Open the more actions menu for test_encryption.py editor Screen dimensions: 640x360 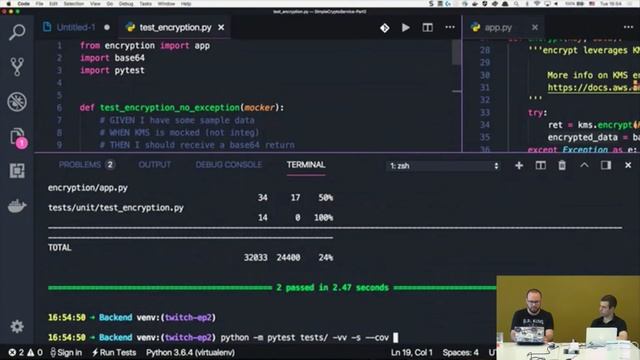[x=450, y=27]
